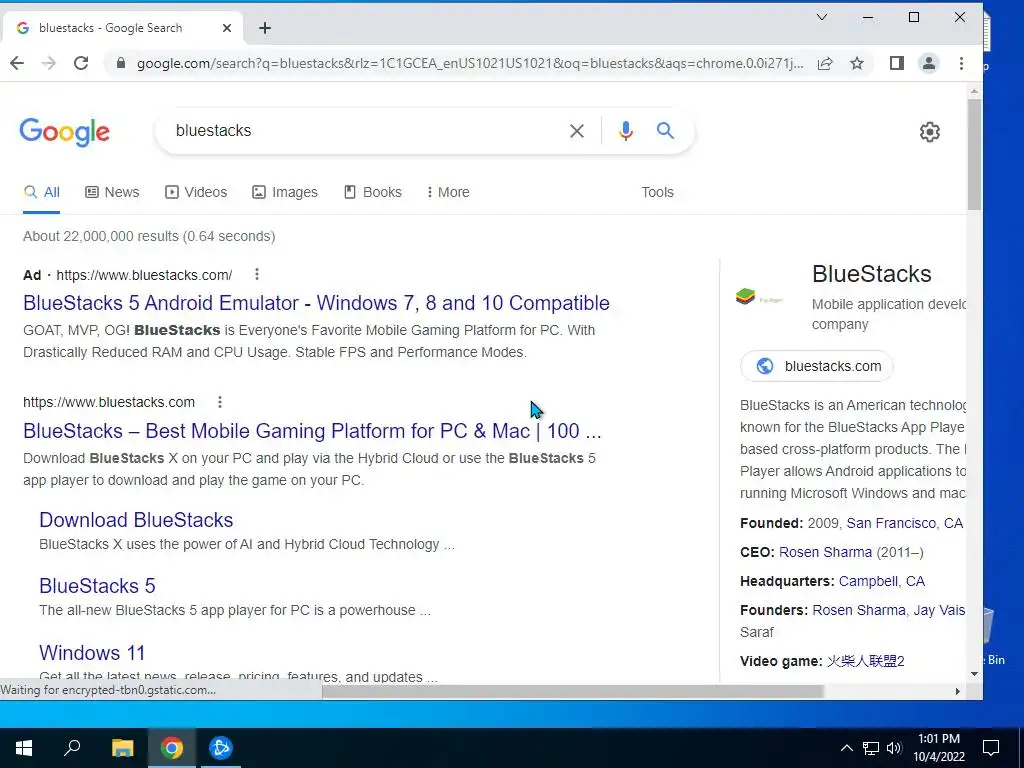Image resolution: width=1024 pixels, height=768 pixels.
Task: Bookmark this tab with the star icon
Action: [x=857, y=63]
